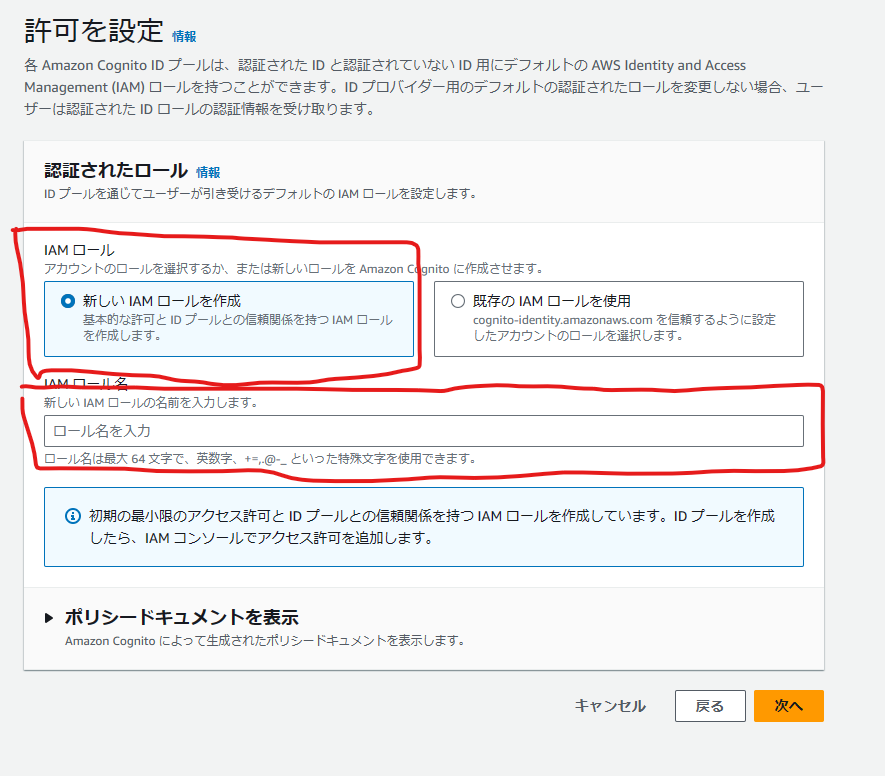Click the cognito-identity.amazonaws.com description text
Image resolution: width=885 pixels, height=776 pixels.
[624, 328]
